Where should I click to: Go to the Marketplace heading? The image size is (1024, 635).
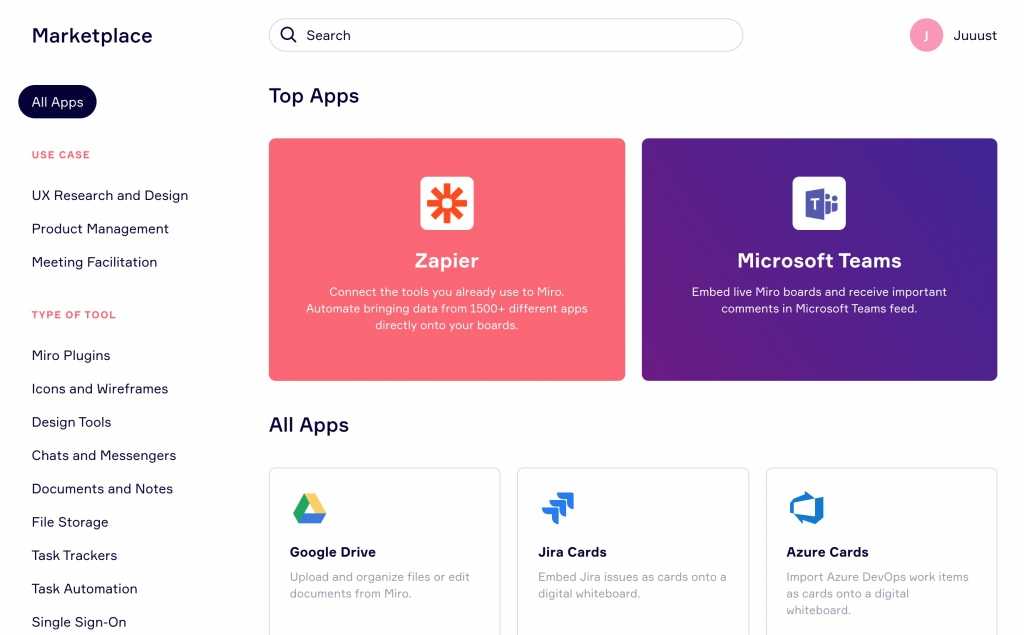coord(92,35)
